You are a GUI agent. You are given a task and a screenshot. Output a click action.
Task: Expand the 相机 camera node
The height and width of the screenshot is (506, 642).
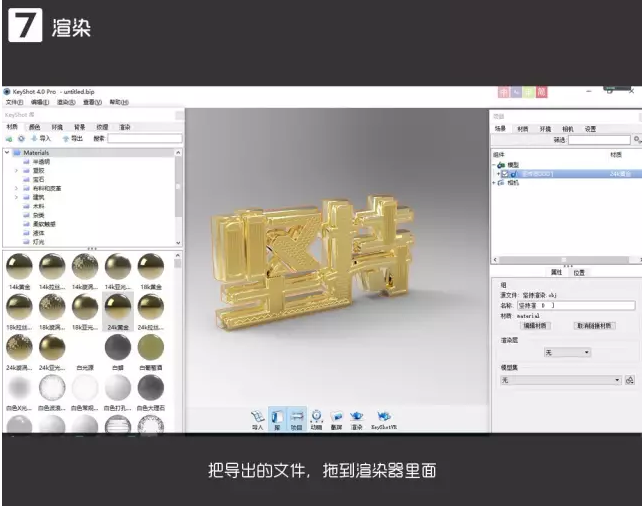494,183
